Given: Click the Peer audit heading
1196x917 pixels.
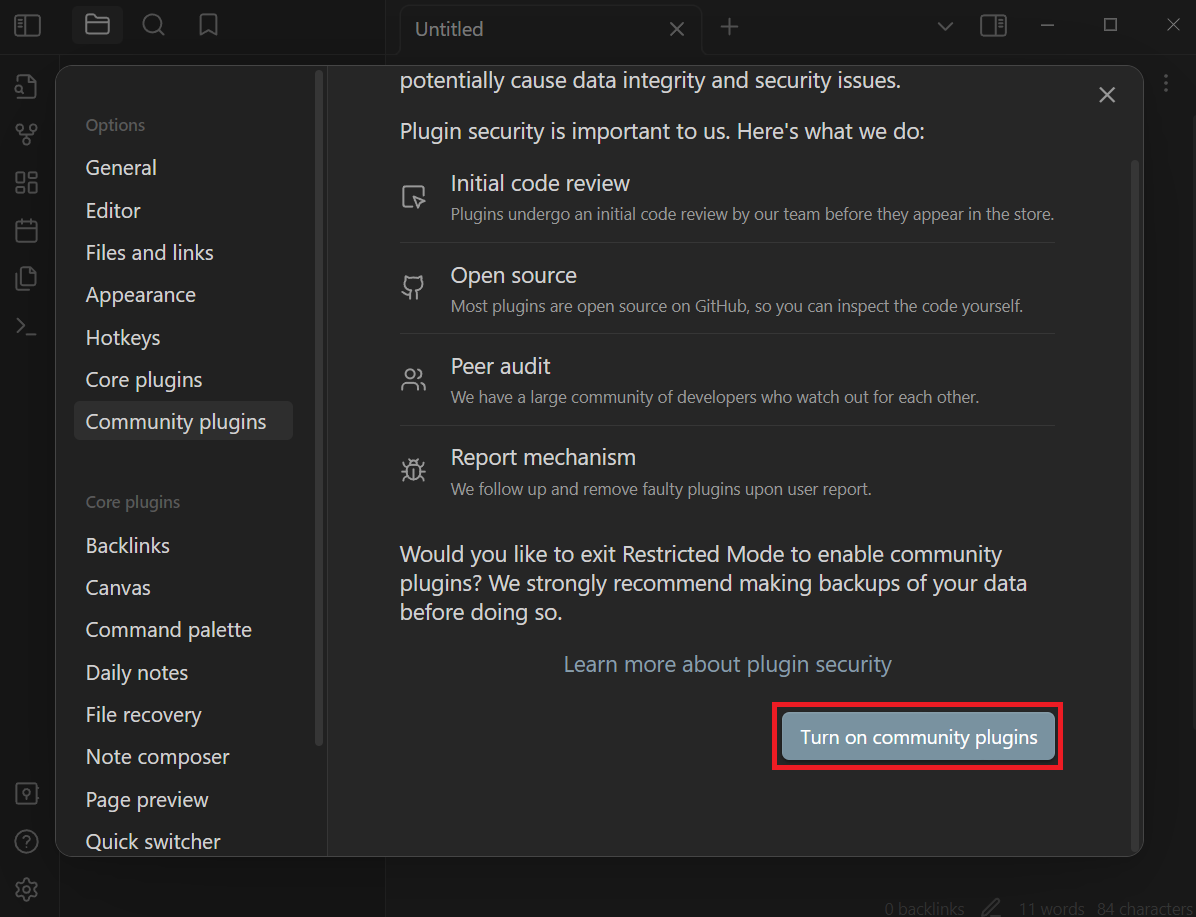Looking at the screenshot, I should (500, 366).
